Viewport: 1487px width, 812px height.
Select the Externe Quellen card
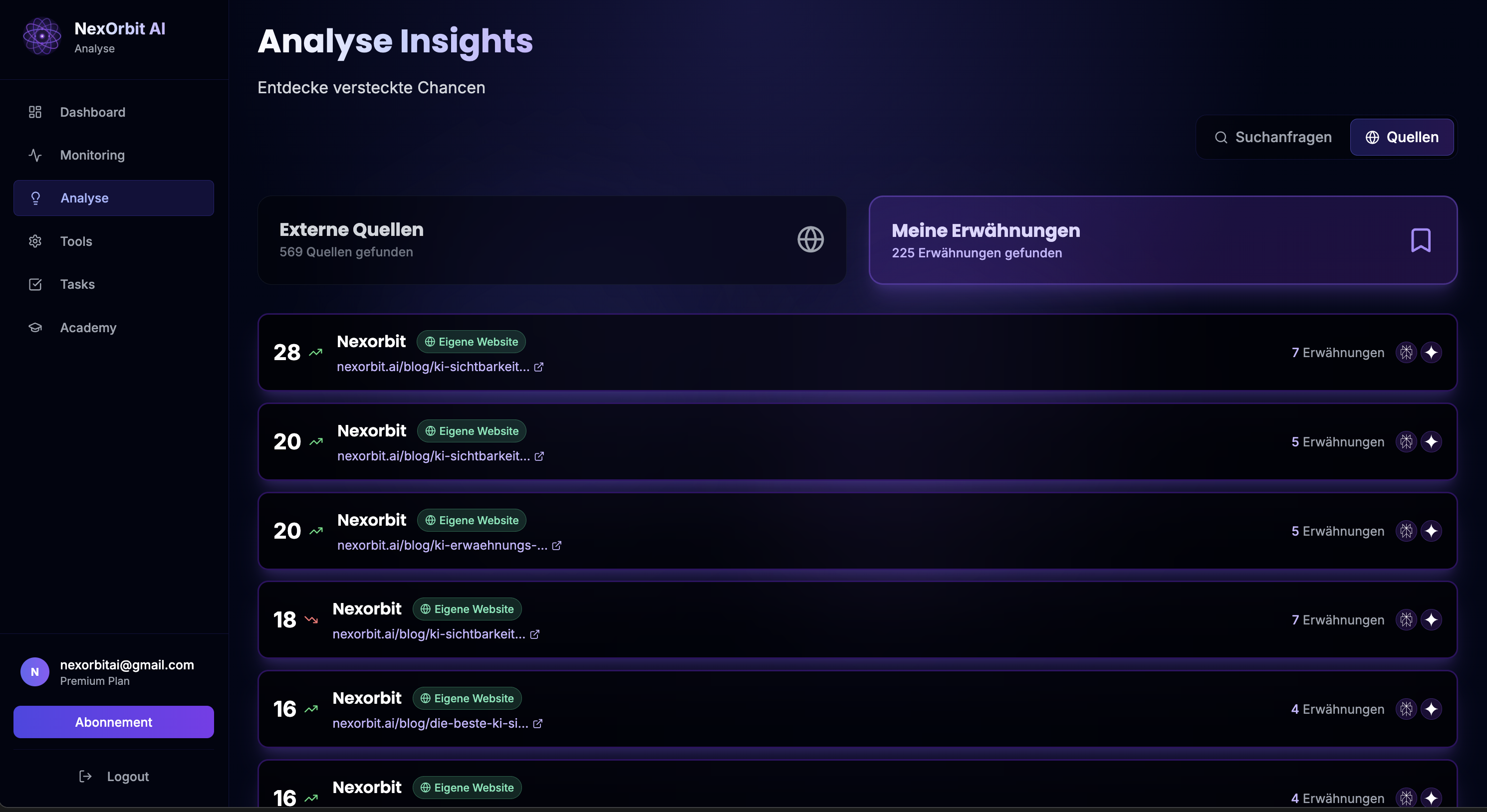[x=551, y=240]
